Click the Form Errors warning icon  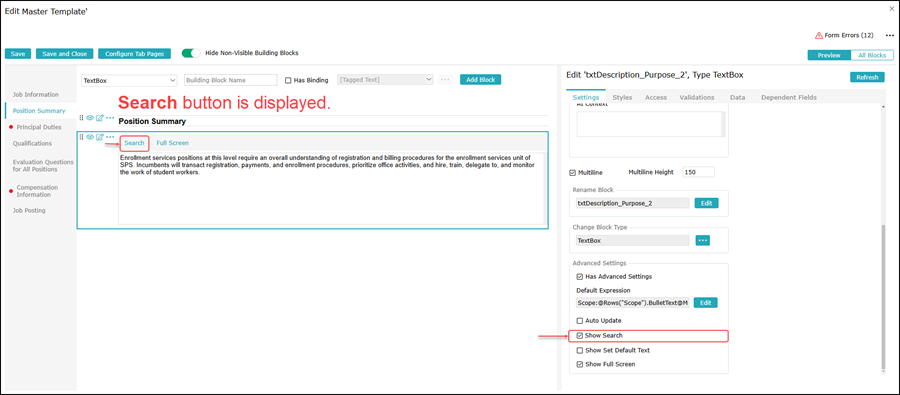(819, 36)
